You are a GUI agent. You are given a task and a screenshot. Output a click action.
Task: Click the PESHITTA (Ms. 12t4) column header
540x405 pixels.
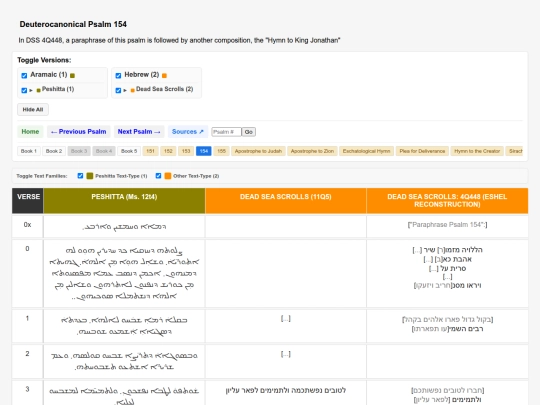tap(124, 201)
